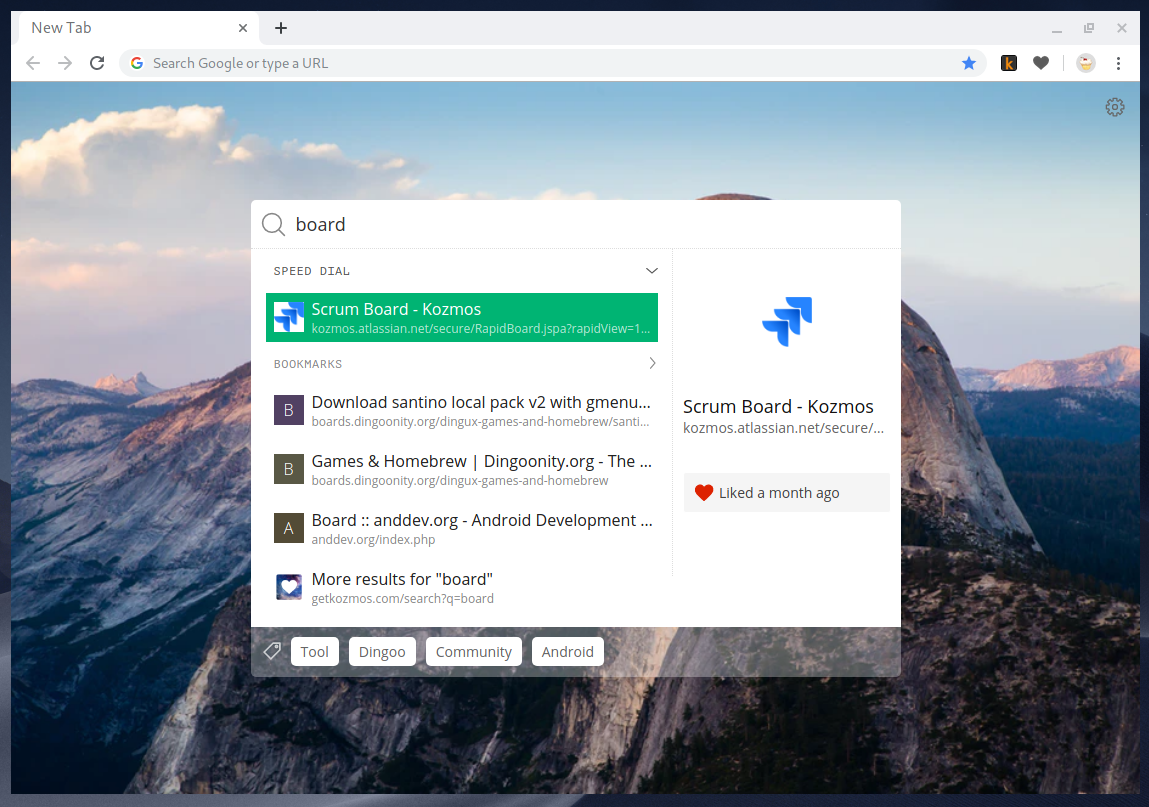
Task: Open the Chrome three-dot menu
Action: (x=1118, y=63)
